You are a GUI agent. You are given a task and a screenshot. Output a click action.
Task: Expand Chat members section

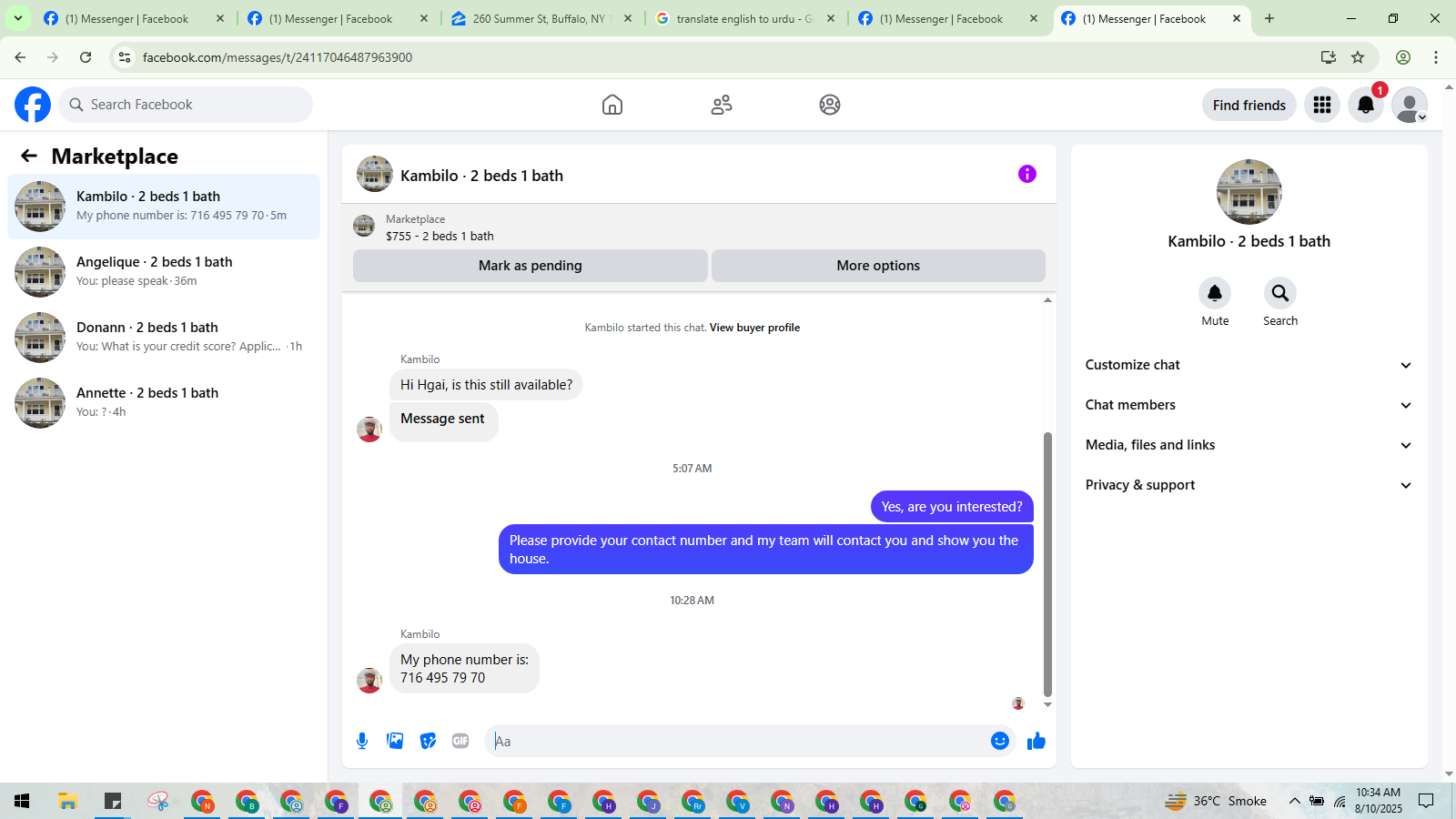click(x=1249, y=405)
